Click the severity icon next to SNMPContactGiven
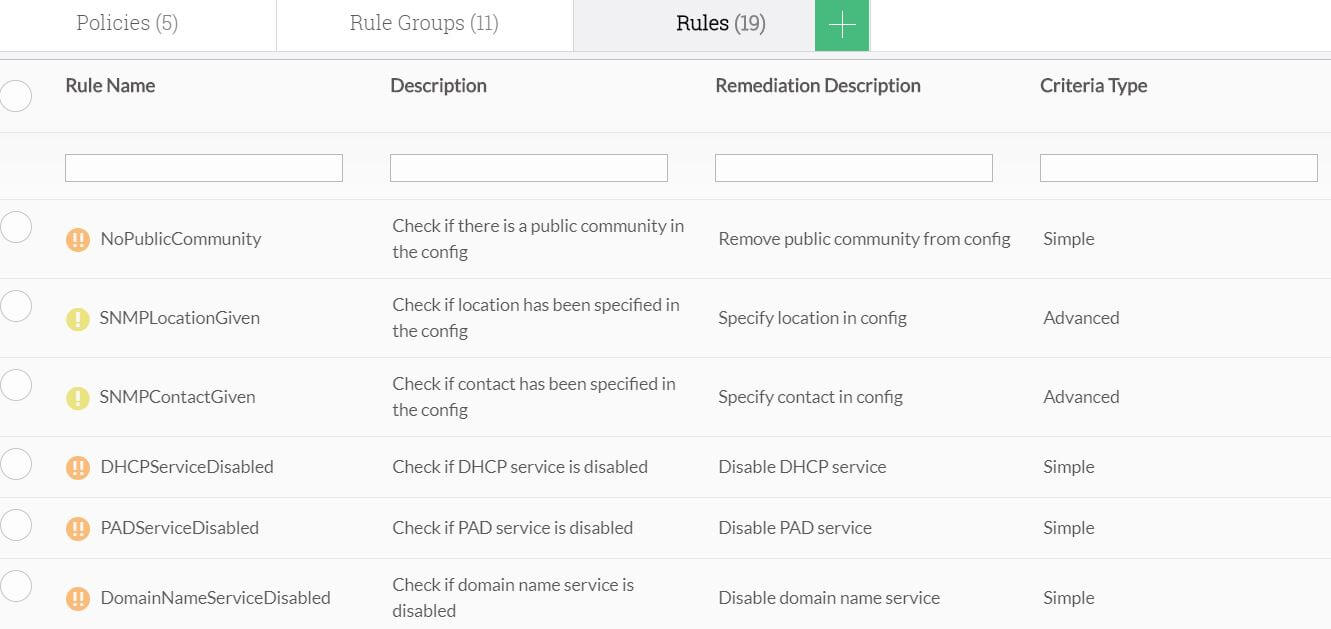 [x=77, y=397]
